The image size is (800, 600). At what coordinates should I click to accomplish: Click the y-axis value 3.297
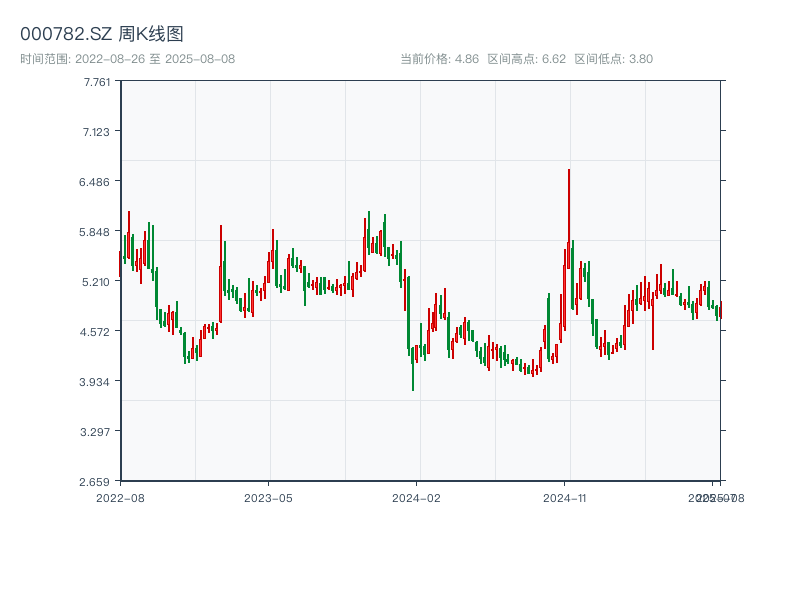pyautogui.click(x=95, y=432)
